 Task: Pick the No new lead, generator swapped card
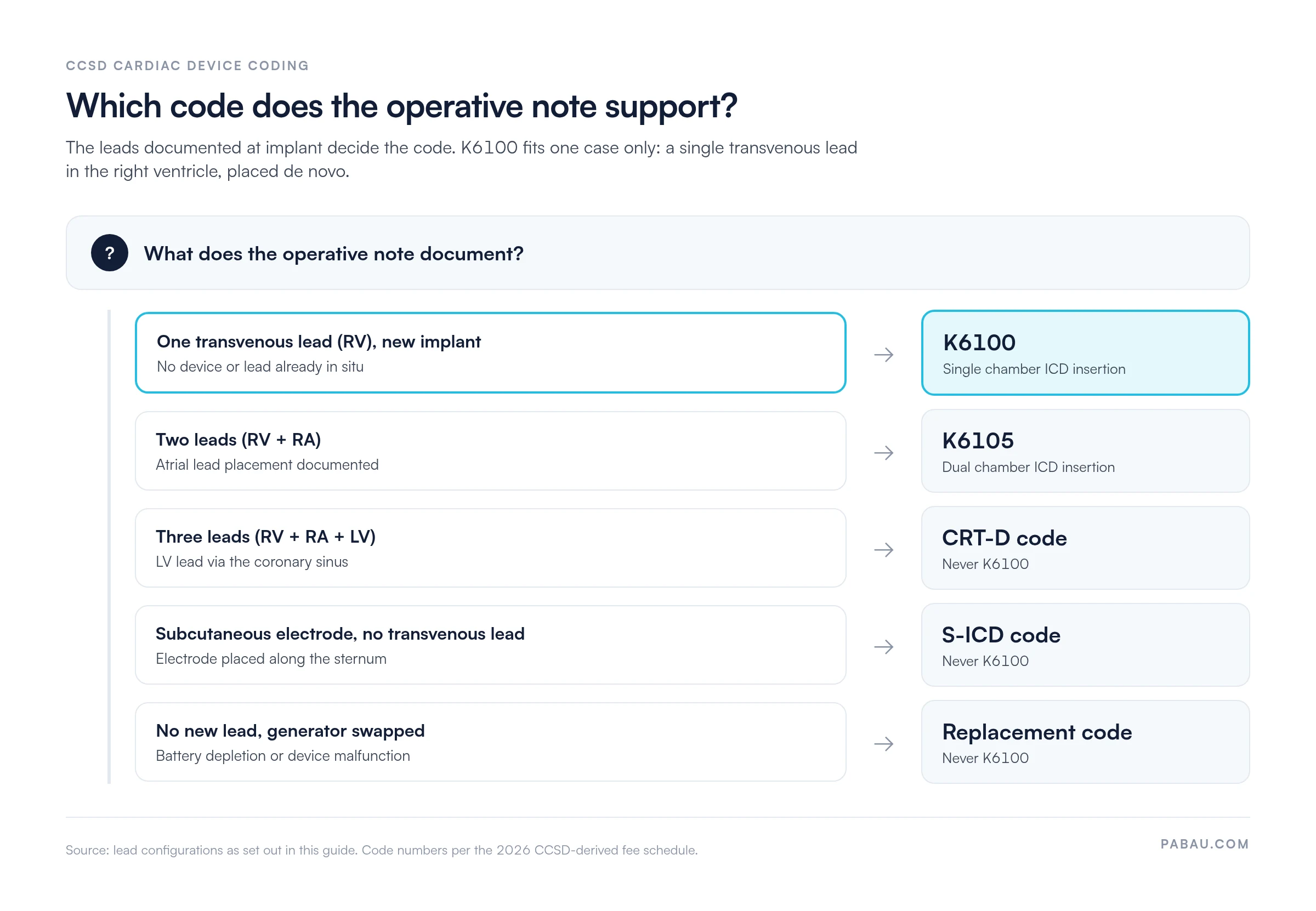tap(490, 742)
